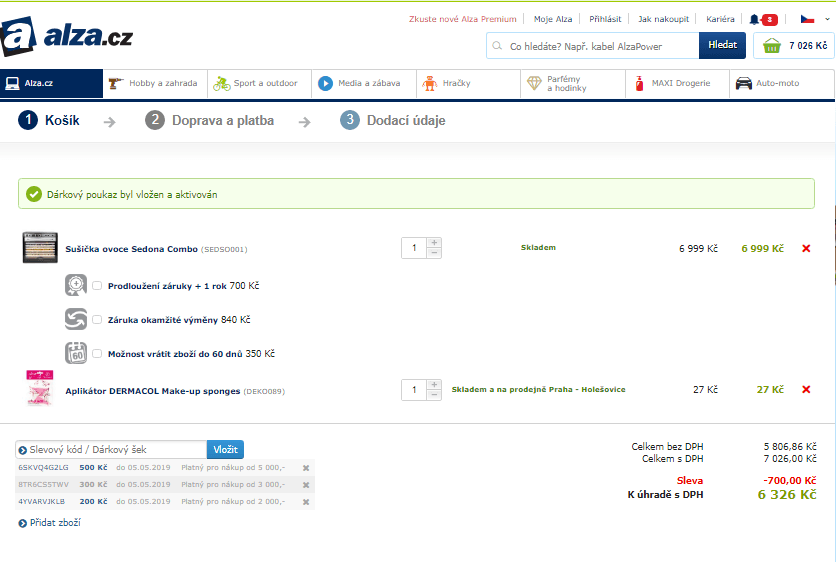836x562 pixels.
Task: Enable Prodloužení záruky + 1 rok checkbox
Action: [x=97, y=286]
